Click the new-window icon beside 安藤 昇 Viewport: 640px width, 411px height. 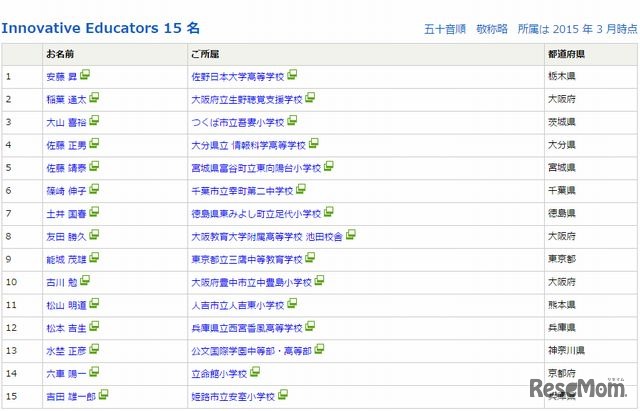85,75
